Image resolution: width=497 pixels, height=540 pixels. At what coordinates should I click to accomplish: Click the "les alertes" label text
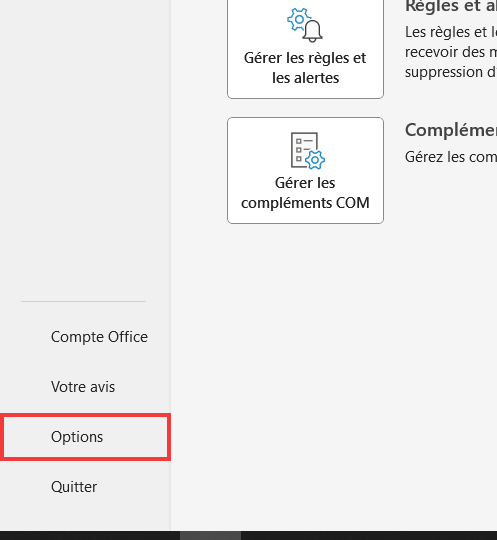306,78
